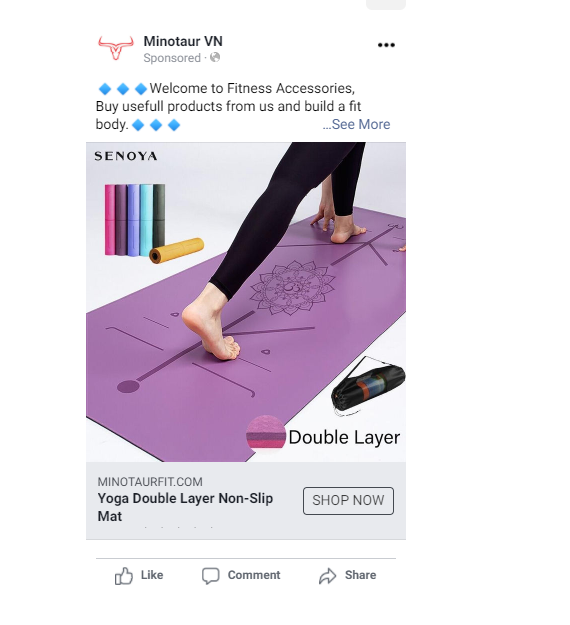Click the speech bubble Comment icon
This screenshot has height=625, width=570.
pos(210,576)
